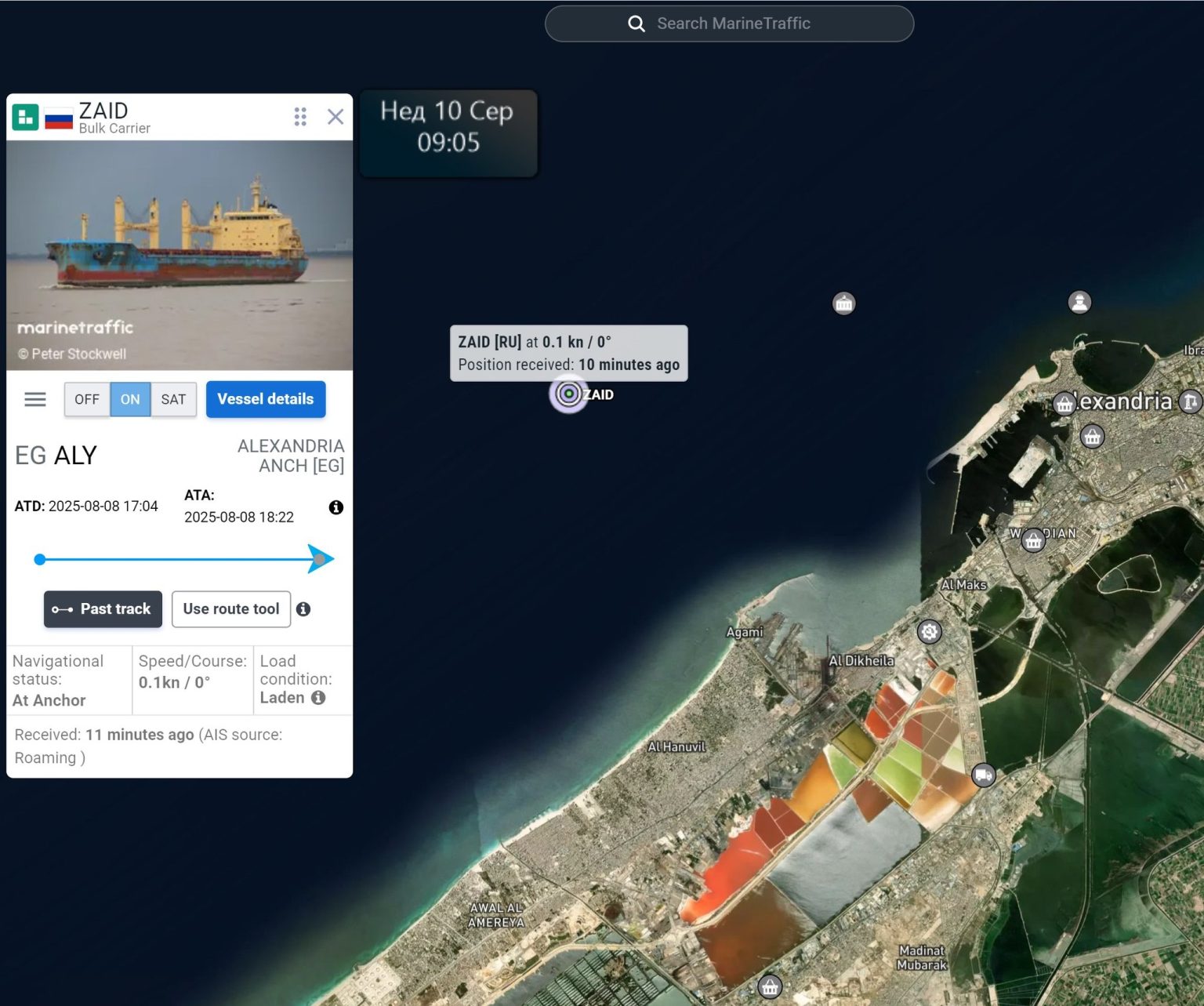Click the 'At Anchor' navigational status text

pyautogui.click(x=49, y=700)
